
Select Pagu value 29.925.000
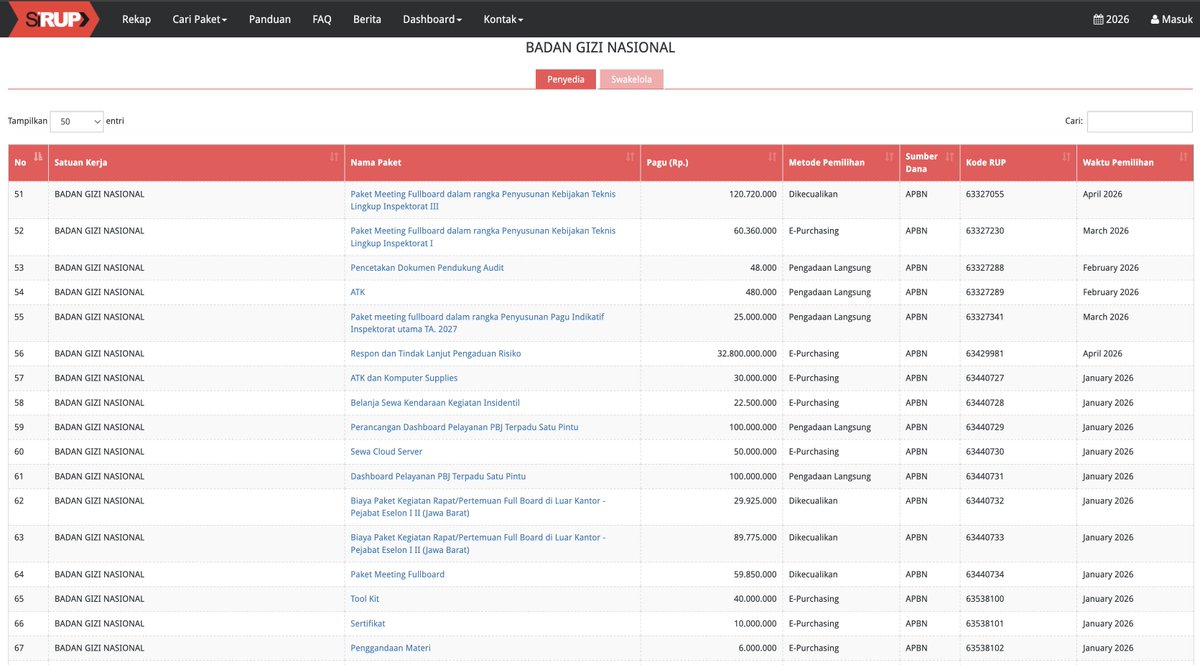click(x=755, y=501)
